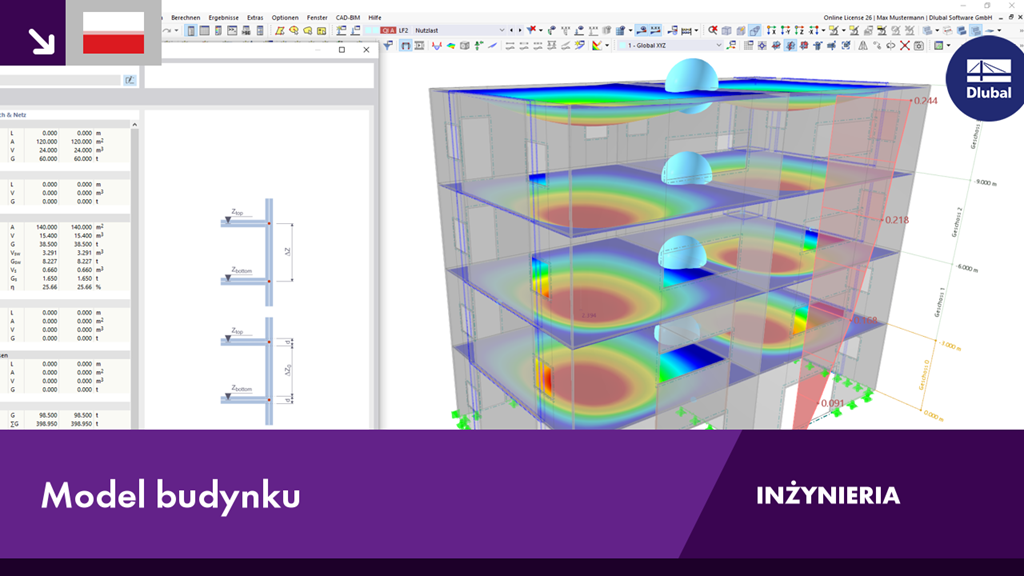This screenshot has width=1024, height=576.
Task: Set view in Z direction
Action: click(799, 30)
